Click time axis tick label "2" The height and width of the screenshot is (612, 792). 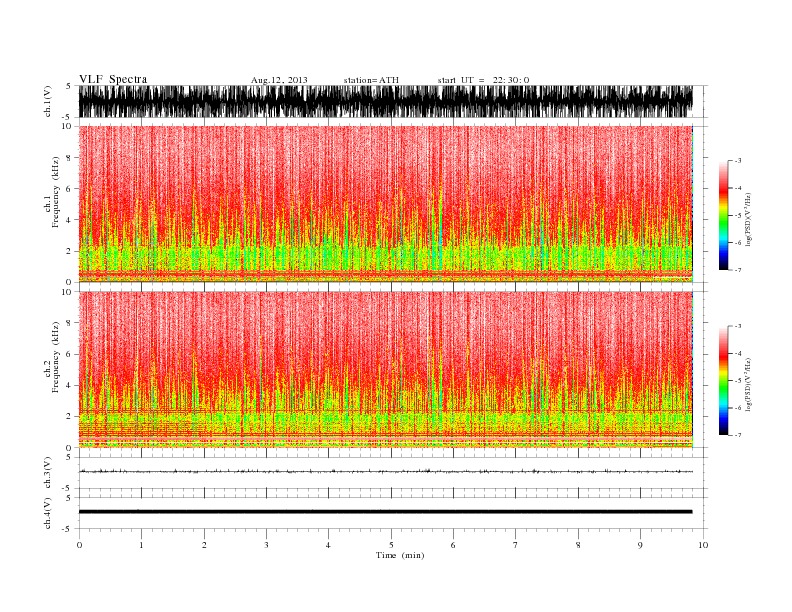[204, 545]
